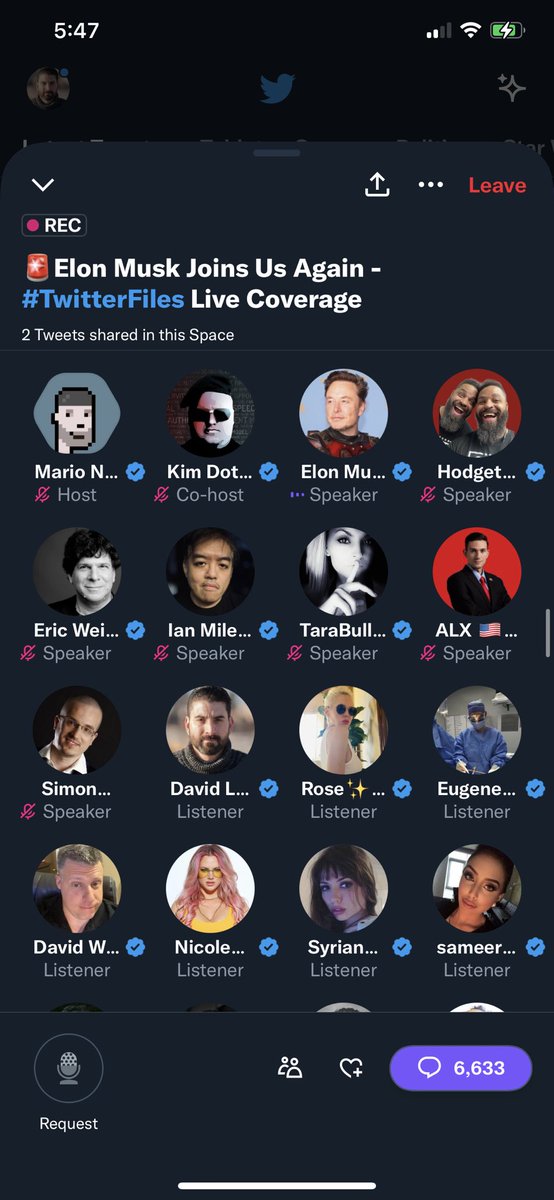This screenshot has width=554, height=1200.
Task: Tap the sheet drag handle at top
Action: click(x=277, y=153)
